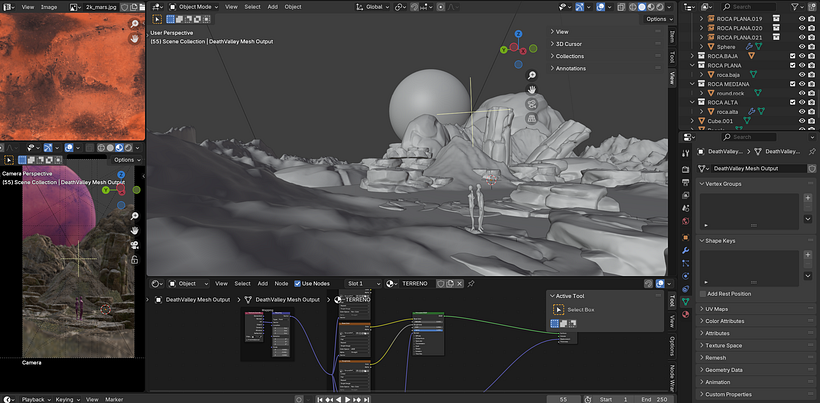Open the Playback menu in the timeline
Viewport: 820px width, 403px height.
pos(33,399)
